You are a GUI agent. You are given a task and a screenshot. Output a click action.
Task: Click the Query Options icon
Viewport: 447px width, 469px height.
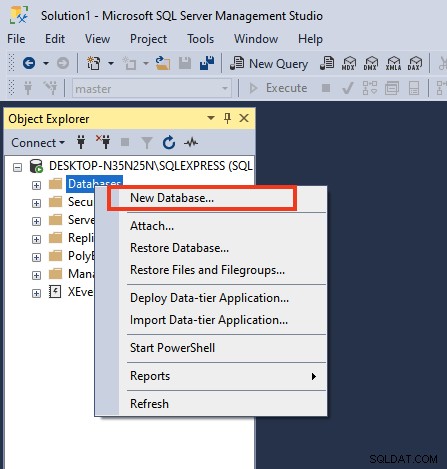pos(392,88)
